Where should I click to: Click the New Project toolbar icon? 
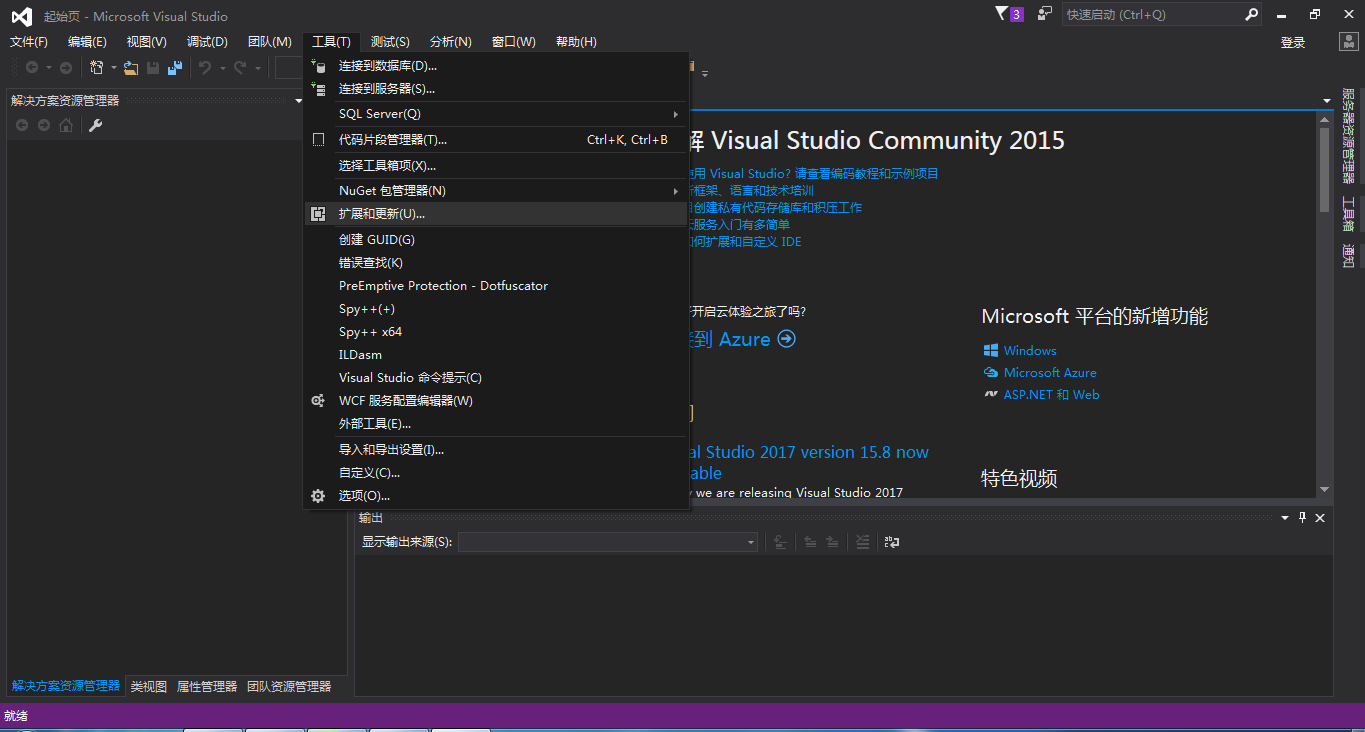tap(97, 68)
